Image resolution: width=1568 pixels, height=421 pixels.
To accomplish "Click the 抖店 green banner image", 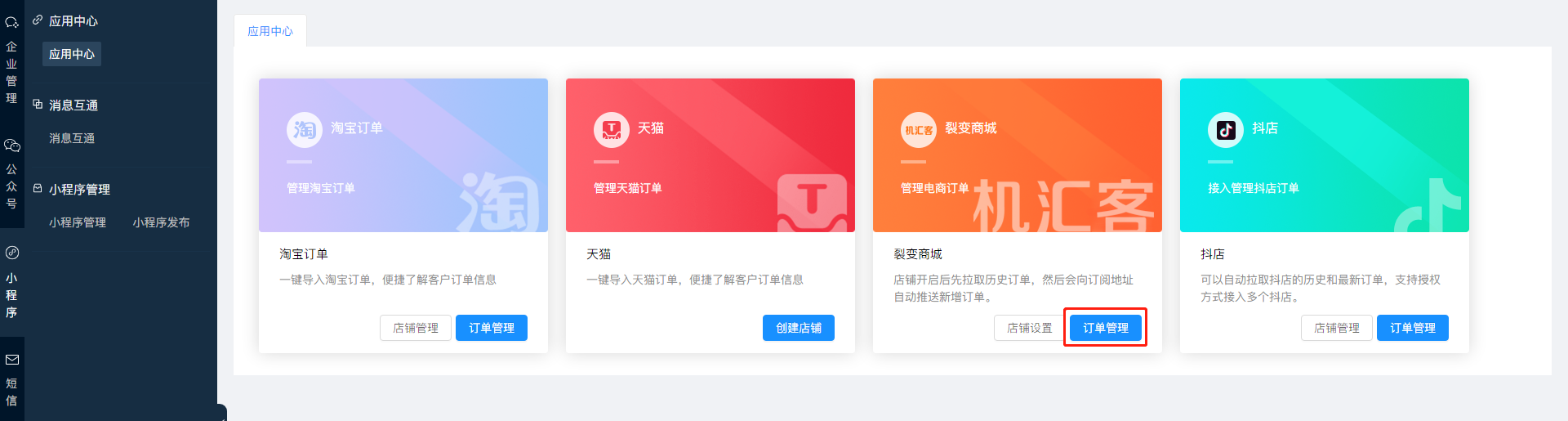I will (x=1325, y=155).
